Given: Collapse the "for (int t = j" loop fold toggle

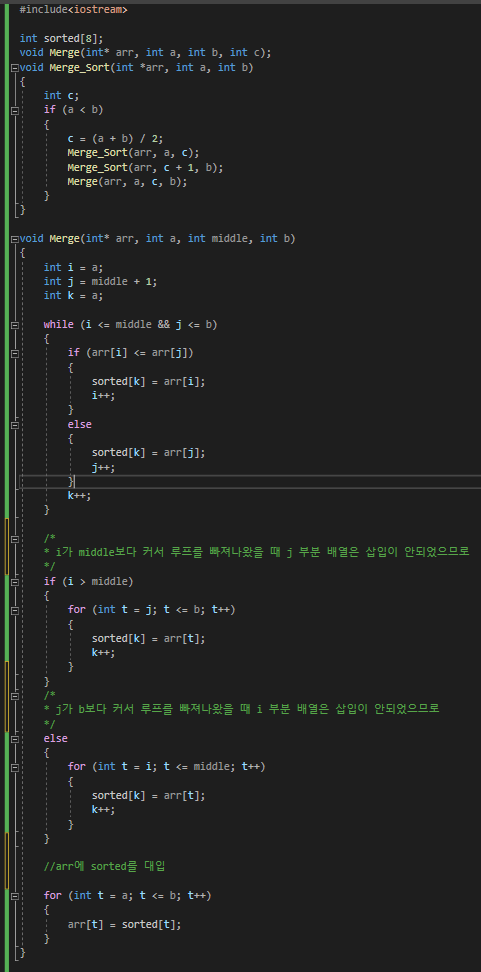Looking at the screenshot, I should click(15, 610).
